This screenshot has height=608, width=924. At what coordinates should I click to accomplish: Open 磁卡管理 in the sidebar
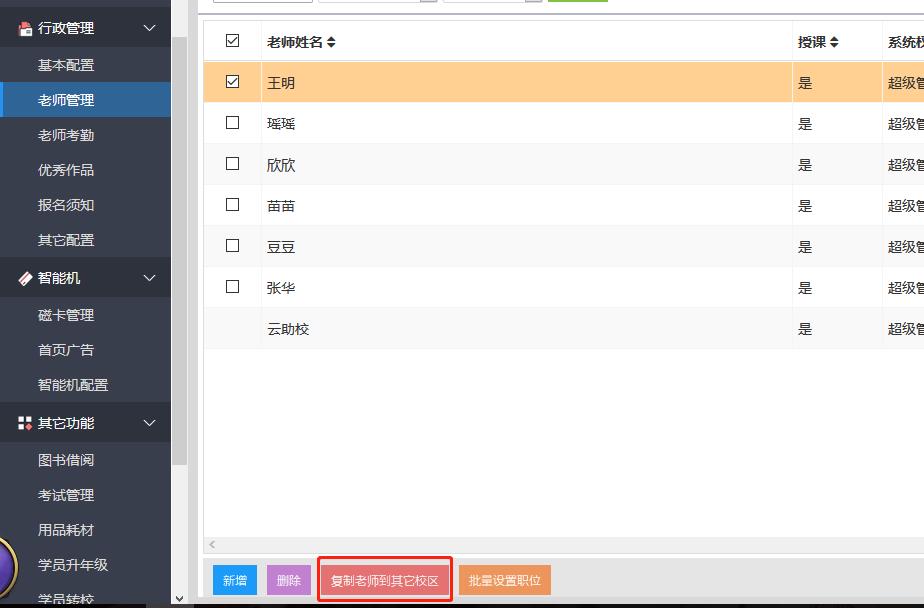66,315
